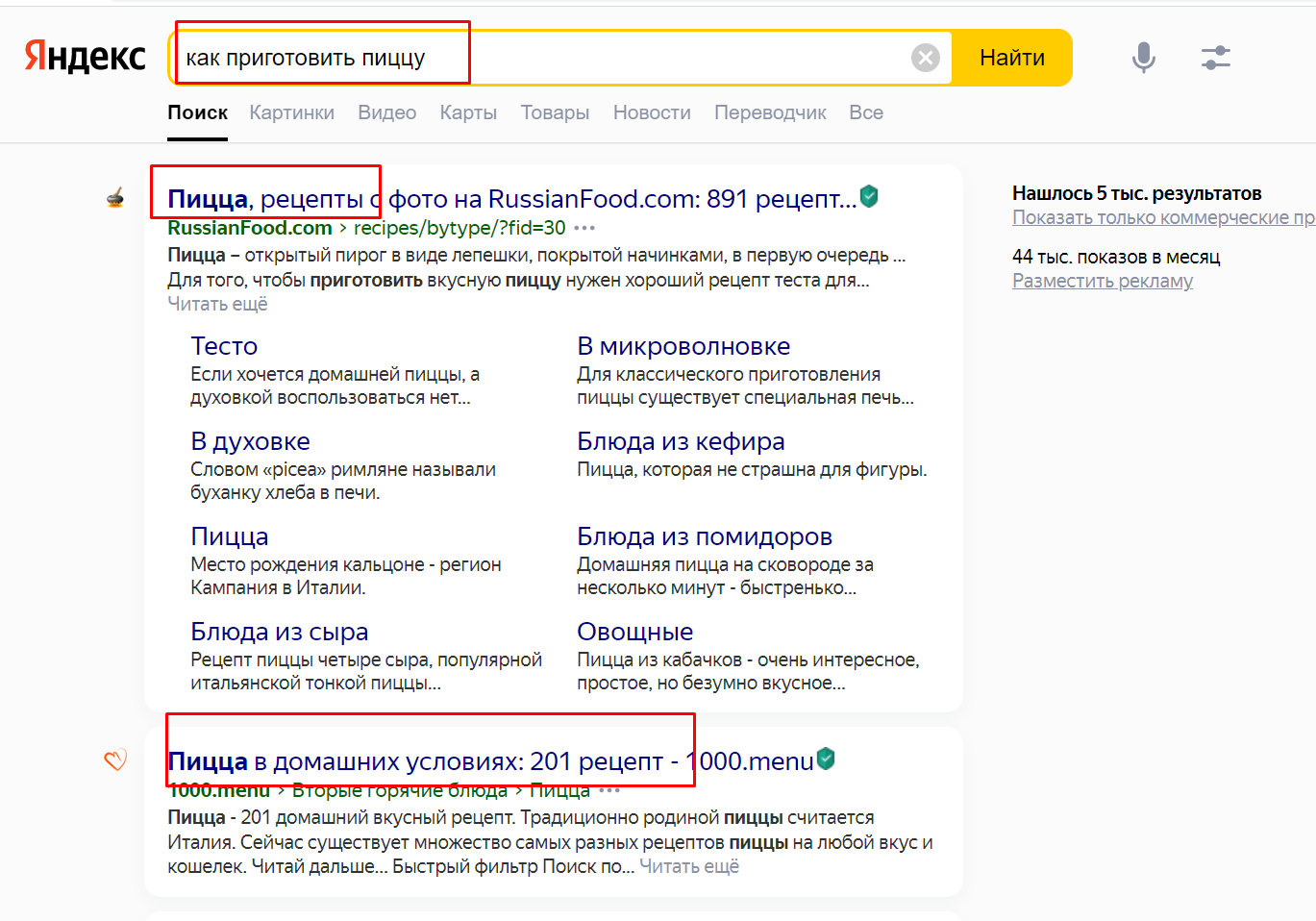Click the Найти search button
The height and width of the screenshot is (921, 1316).
pos(1011,58)
